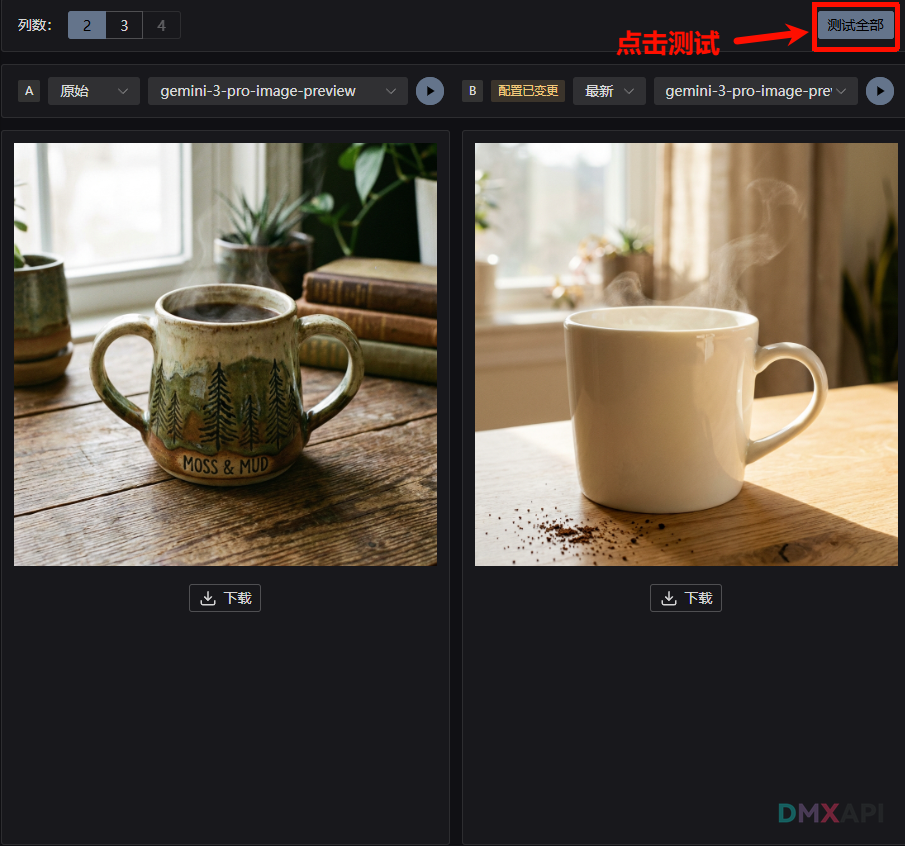Switch layout to 3 columns
Viewport: 905px width, 846px height.
tap(124, 25)
